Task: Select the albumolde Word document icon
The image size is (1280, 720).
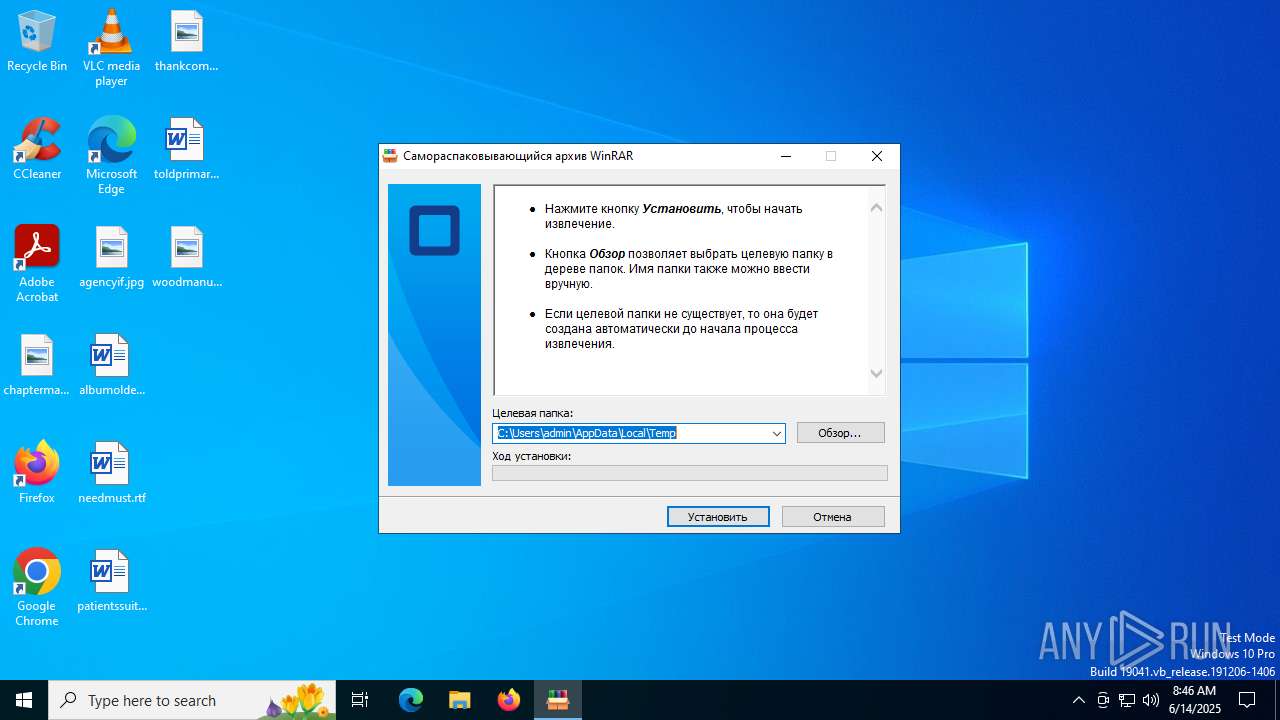Action: click(111, 365)
